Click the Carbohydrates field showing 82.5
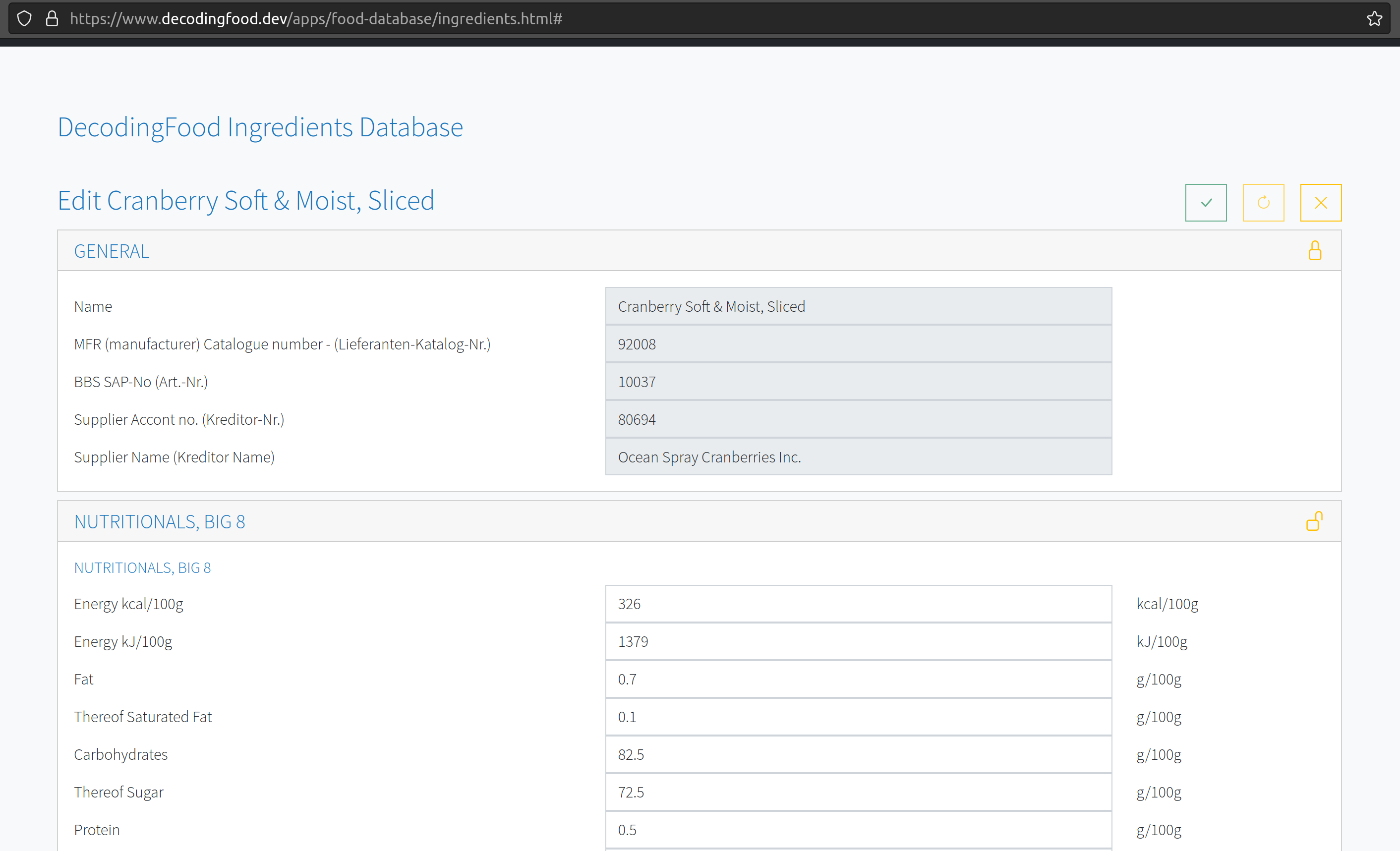The height and width of the screenshot is (851, 1400). pyautogui.click(x=858, y=754)
